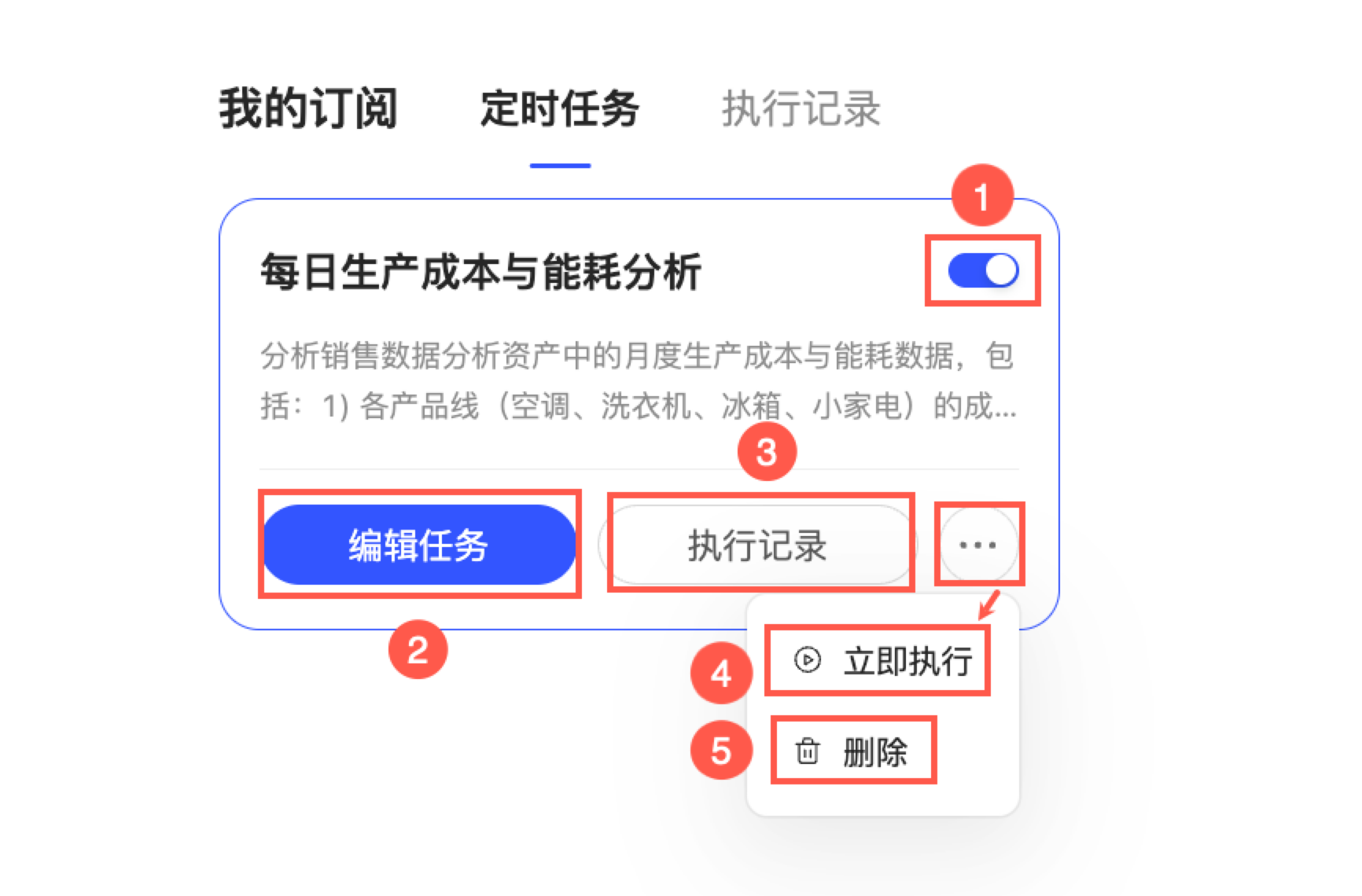Screen dimensions: 1362x896
Task: Click the blue 编辑任务 button
Action: 419,545
